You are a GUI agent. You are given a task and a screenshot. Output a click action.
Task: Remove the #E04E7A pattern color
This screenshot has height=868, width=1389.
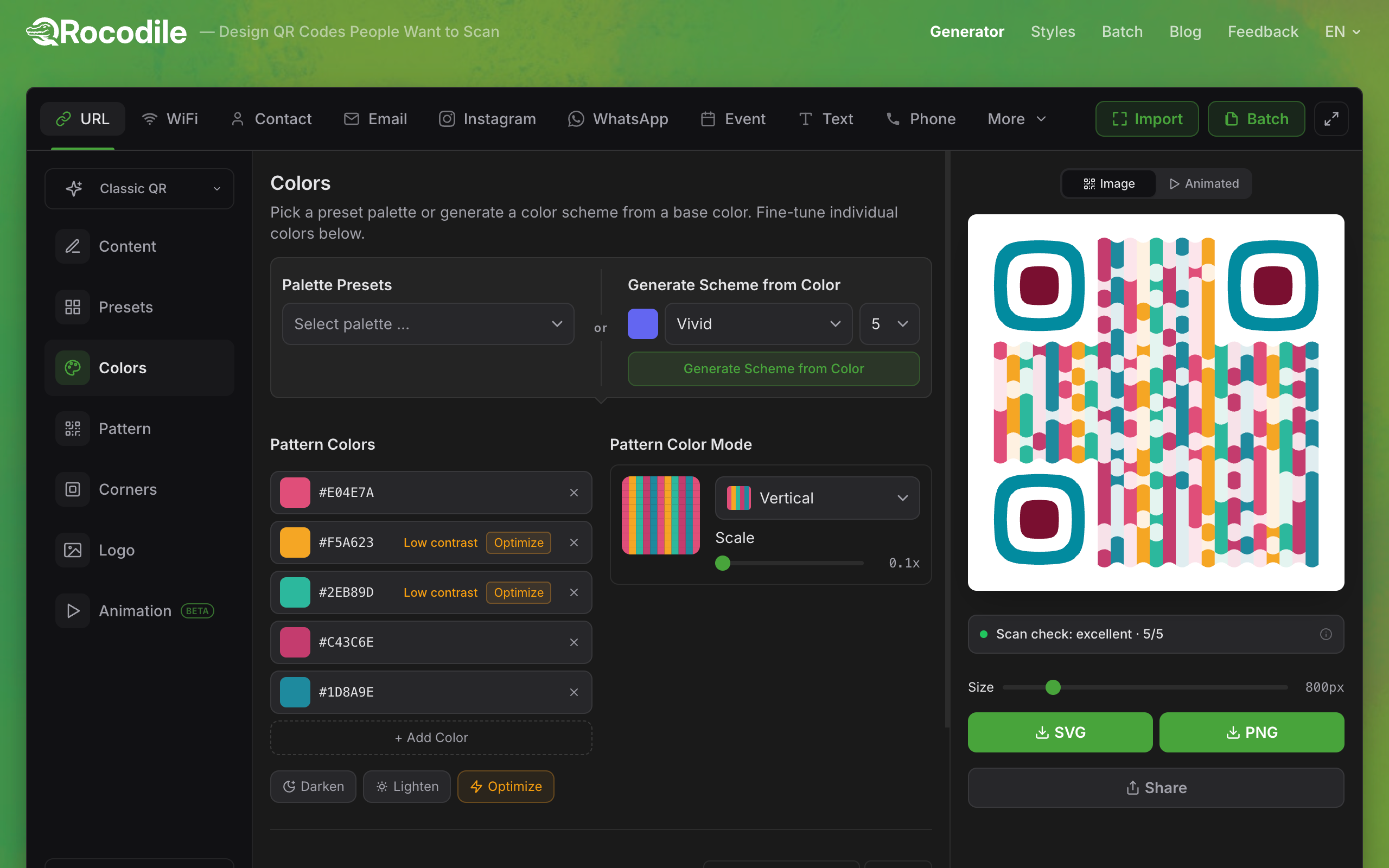574,493
